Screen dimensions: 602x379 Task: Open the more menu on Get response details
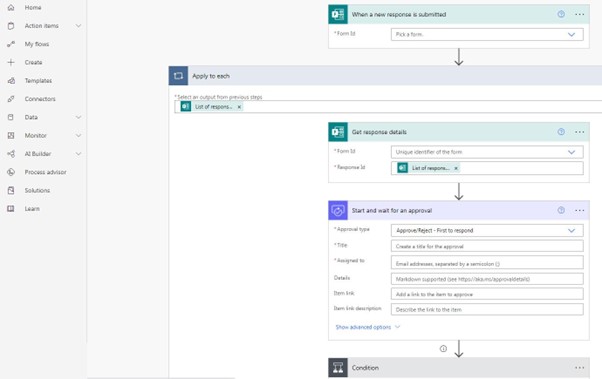point(579,132)
